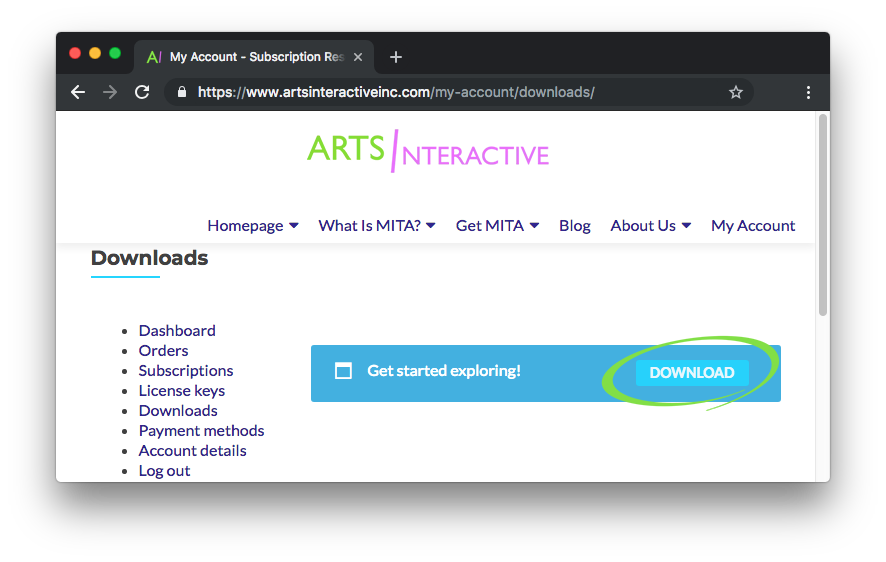Image resolution: width=886 pixels, height=562 pixels.
Task: Click the yellow minimize window button
Action: point(95,53)
